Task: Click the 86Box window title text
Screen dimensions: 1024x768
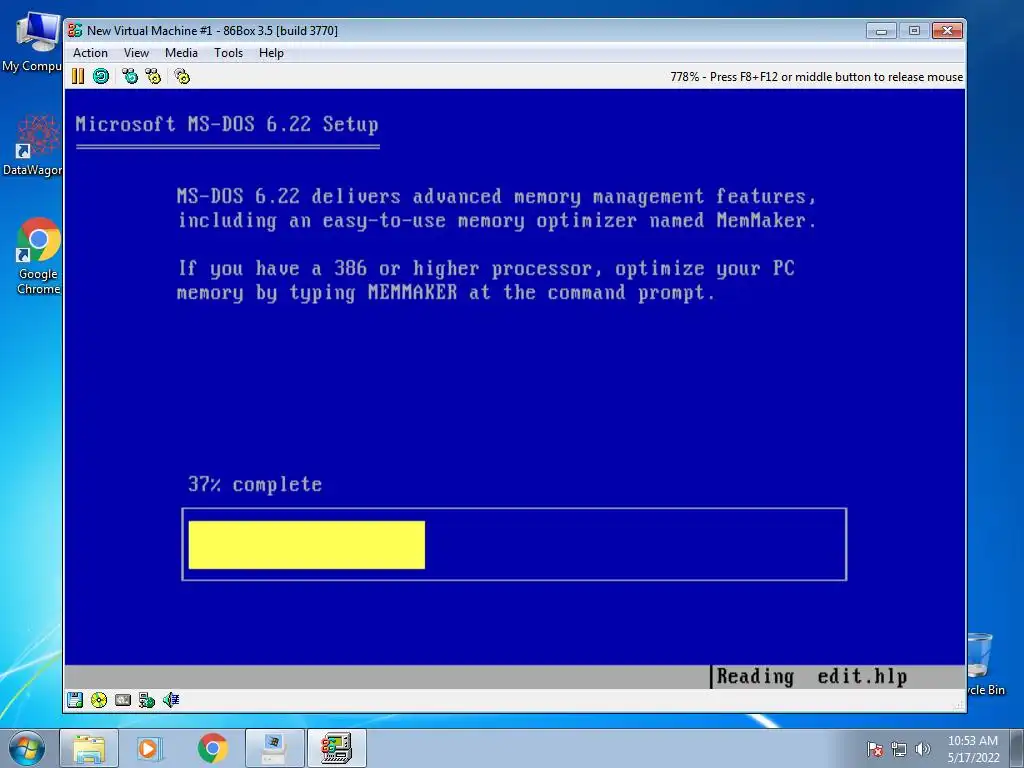Action: coord(212,30)
